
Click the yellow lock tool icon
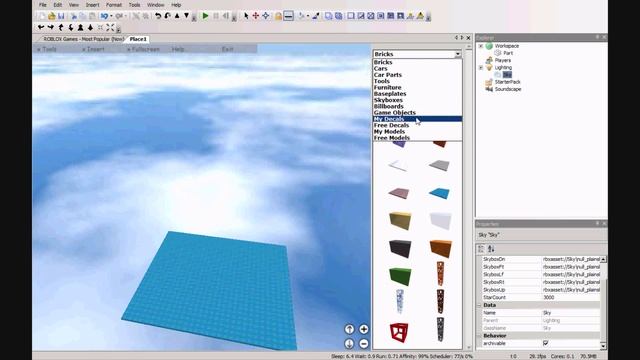pyautogui.click(x=278, y=16)
